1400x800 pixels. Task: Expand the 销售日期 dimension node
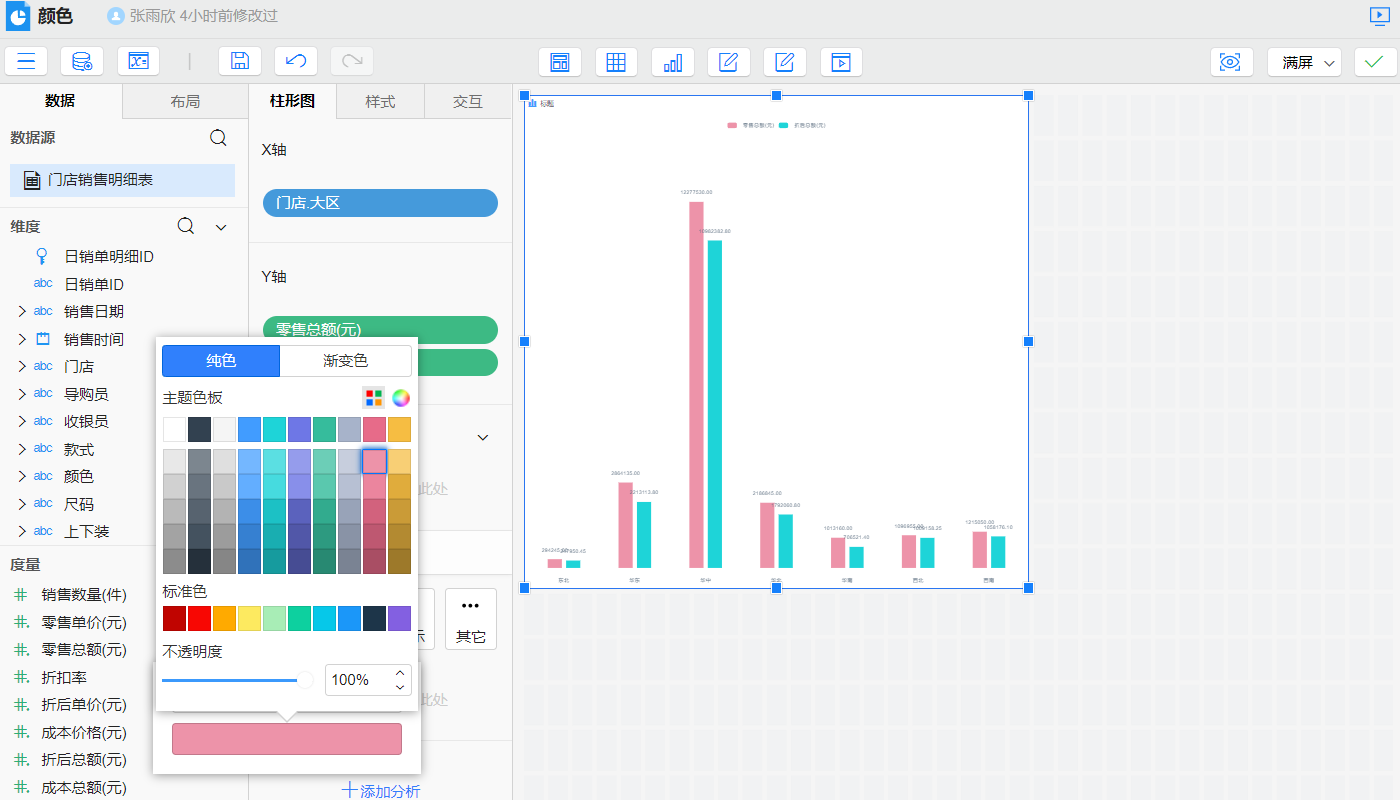[21, 312]
